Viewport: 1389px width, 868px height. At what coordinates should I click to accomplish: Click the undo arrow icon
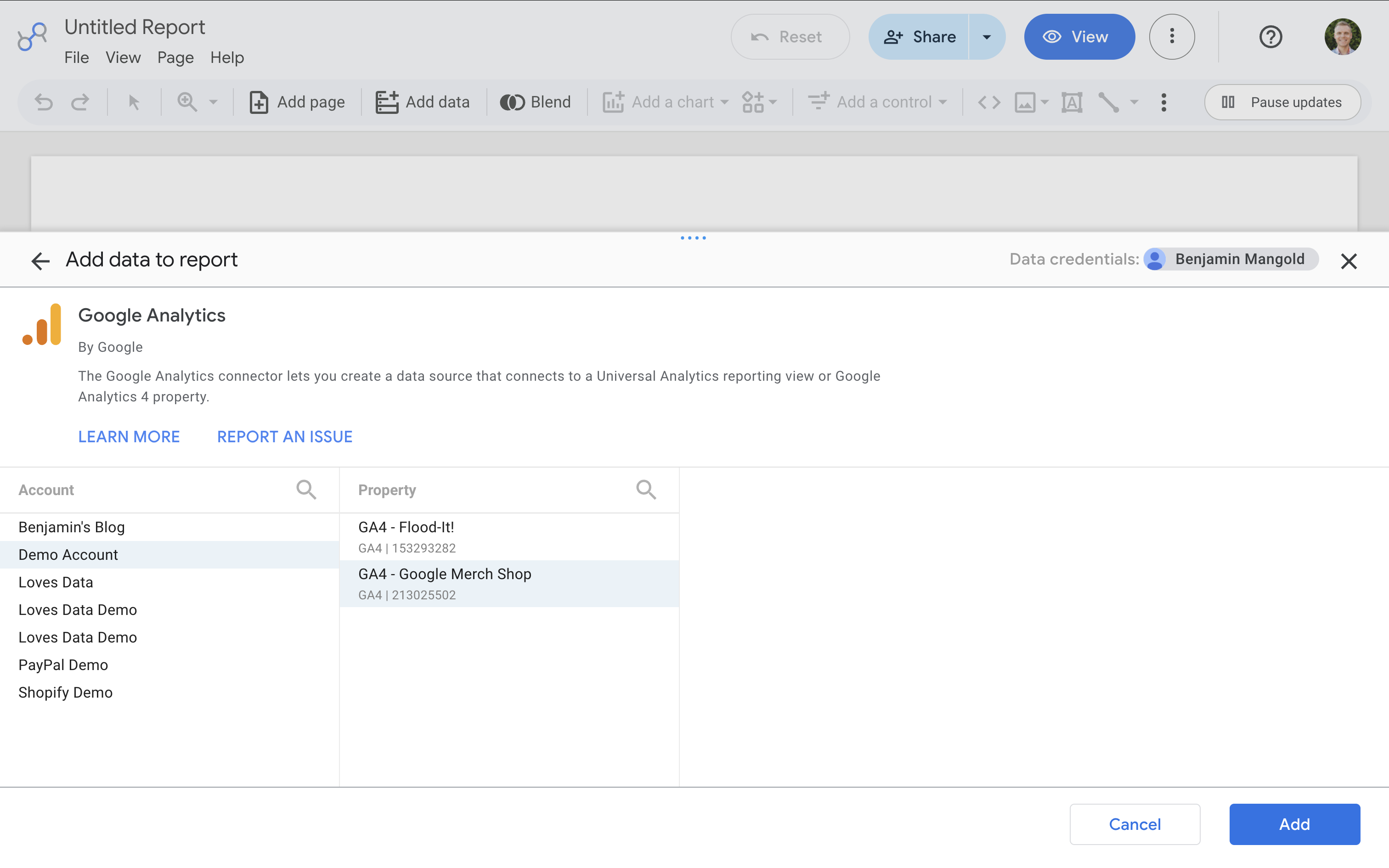[44, 102]
